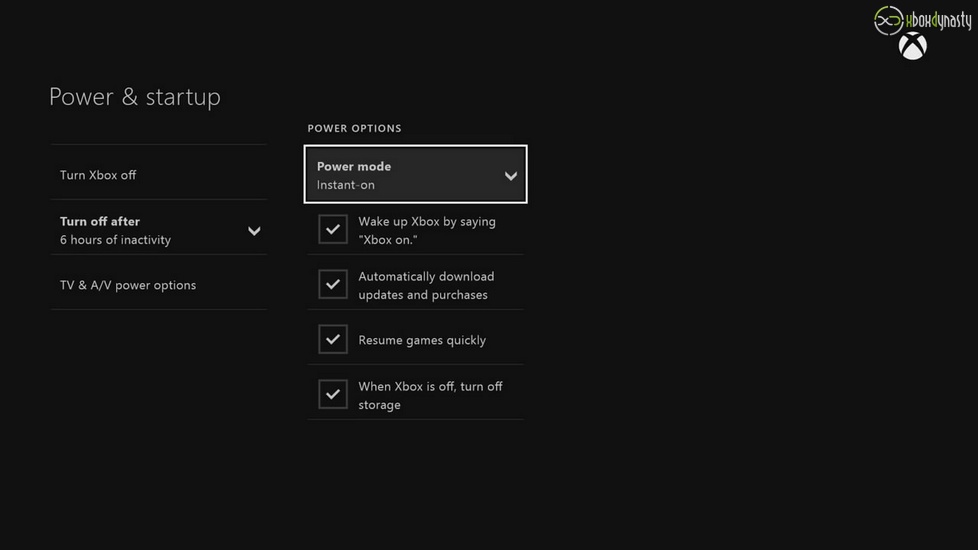Click the Xbox sphere logo
Image resolution: width=978 pixels, height=550 pixels.
(912, 46)
